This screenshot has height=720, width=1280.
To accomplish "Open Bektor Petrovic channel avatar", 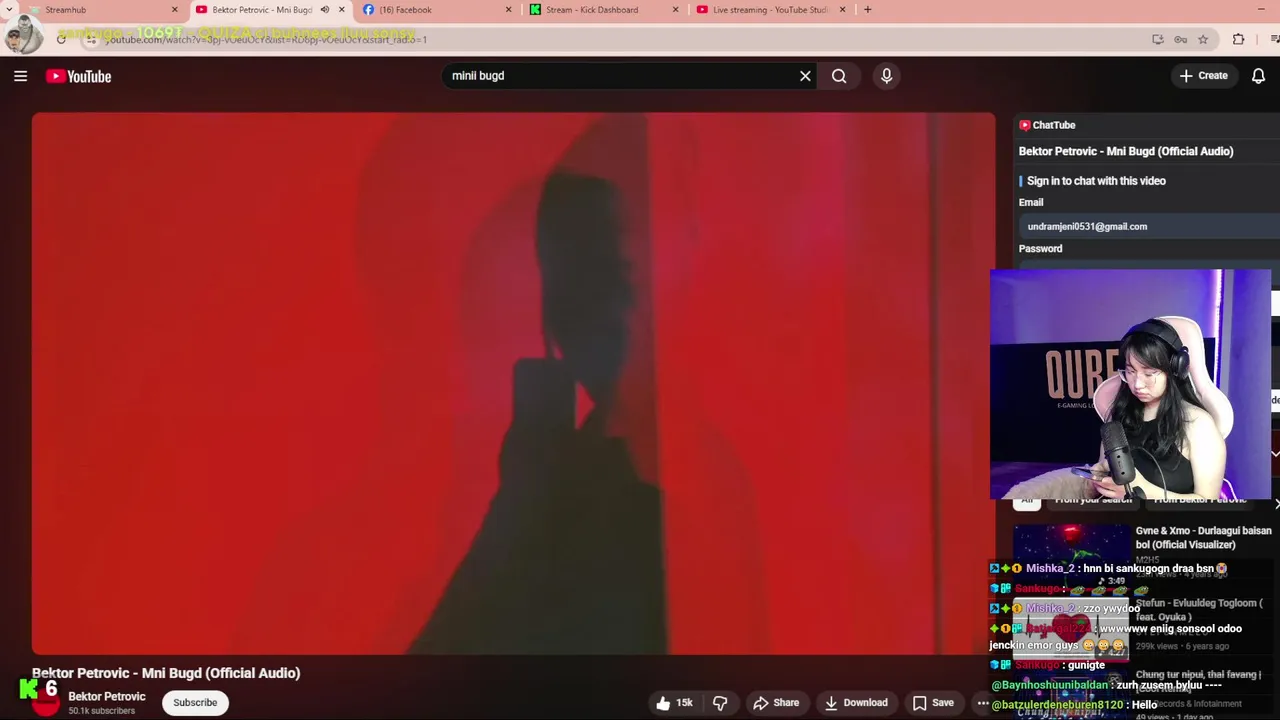I will pyautogui.click(x=46, y=703).
